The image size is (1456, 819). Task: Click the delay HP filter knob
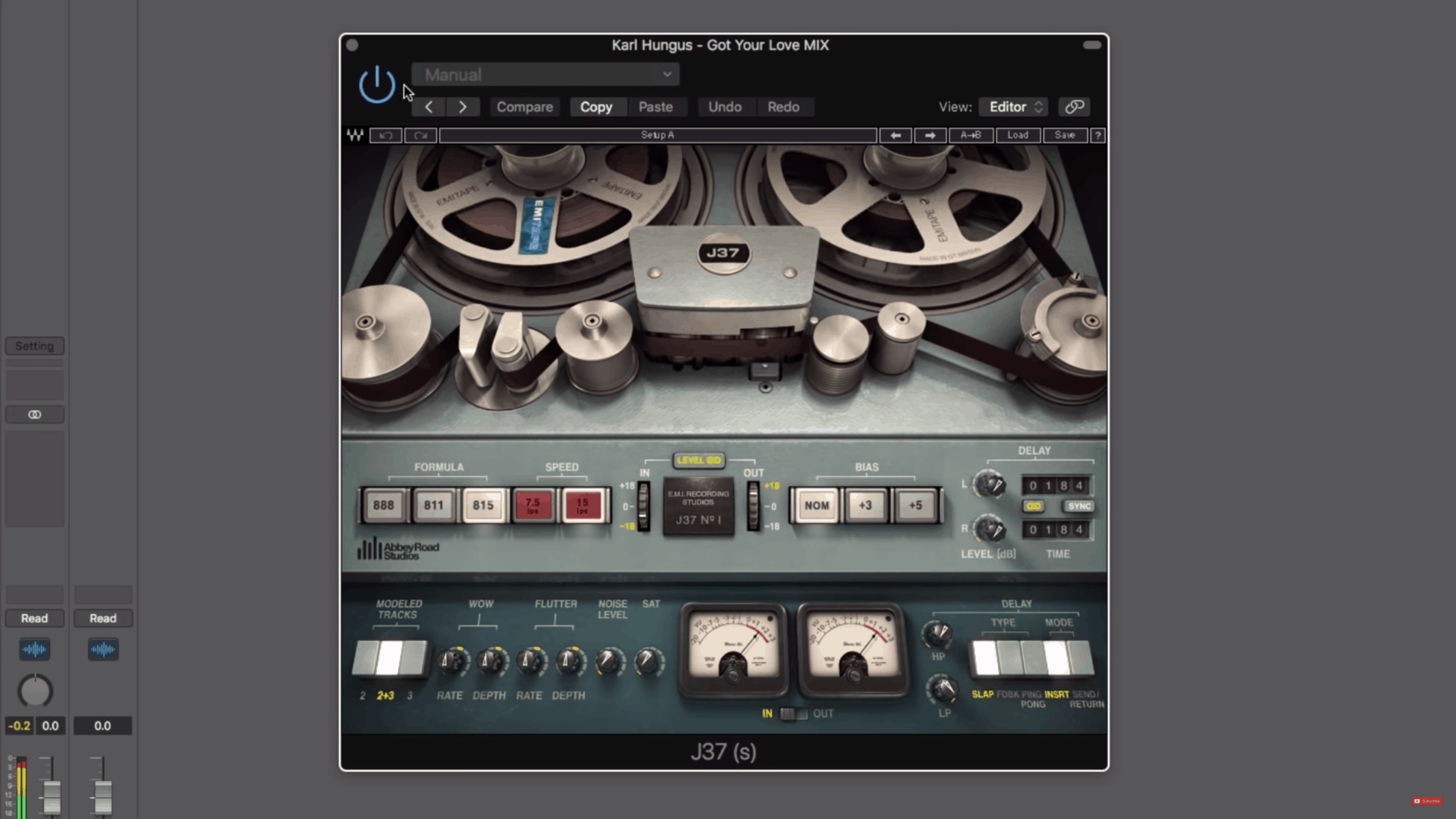click(939, 635)
